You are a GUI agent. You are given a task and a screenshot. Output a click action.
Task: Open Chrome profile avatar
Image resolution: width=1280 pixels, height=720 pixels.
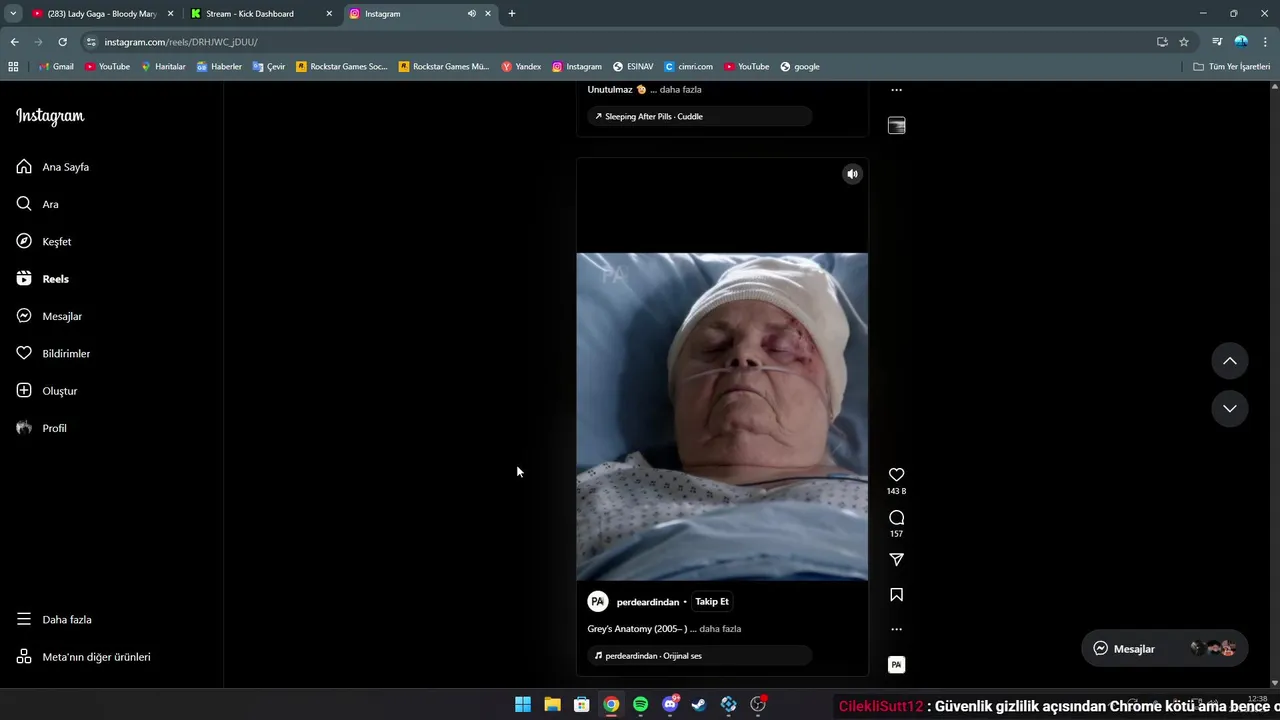1241,42
